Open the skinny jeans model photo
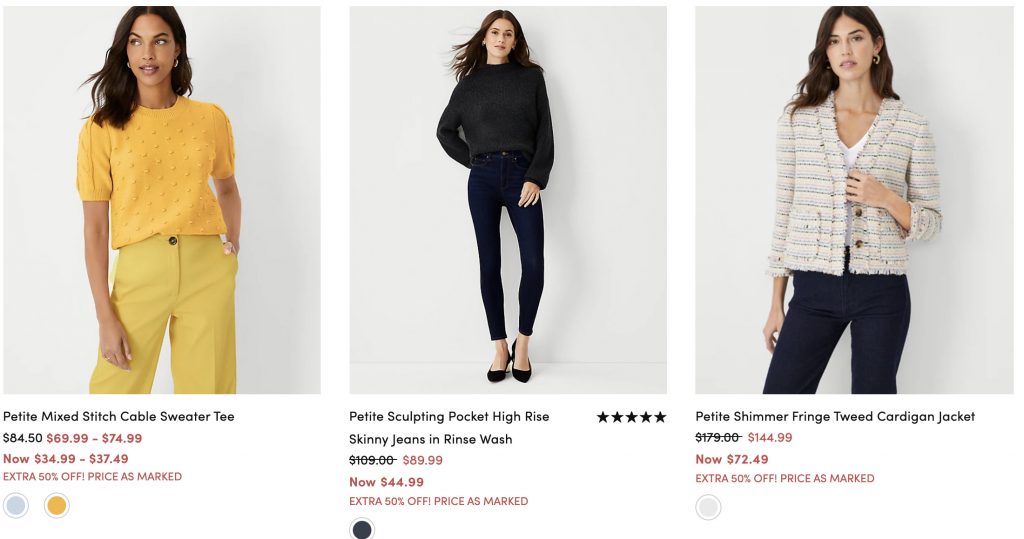Viewport: 1024px width, 539px height. pos(508,200)
